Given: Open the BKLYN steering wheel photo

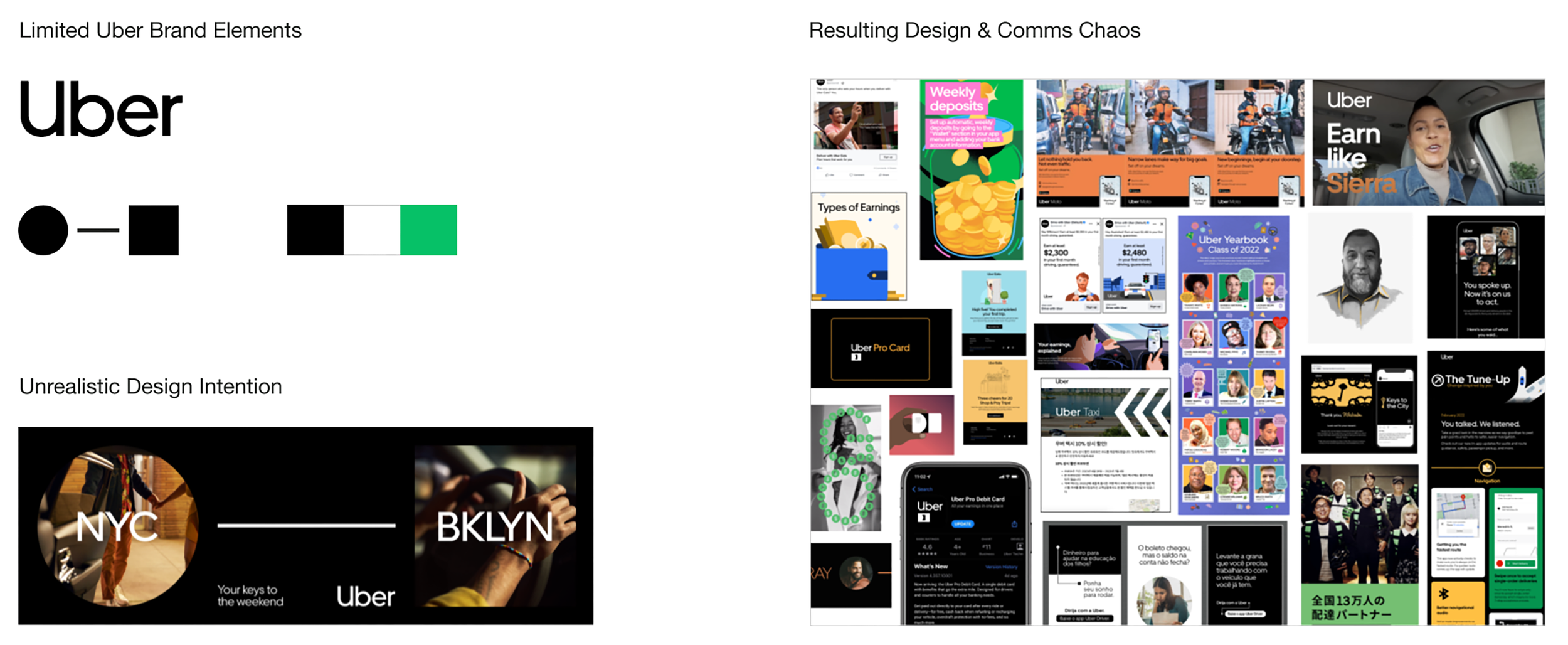Looking at the screenshot, I should pos(495,526).
